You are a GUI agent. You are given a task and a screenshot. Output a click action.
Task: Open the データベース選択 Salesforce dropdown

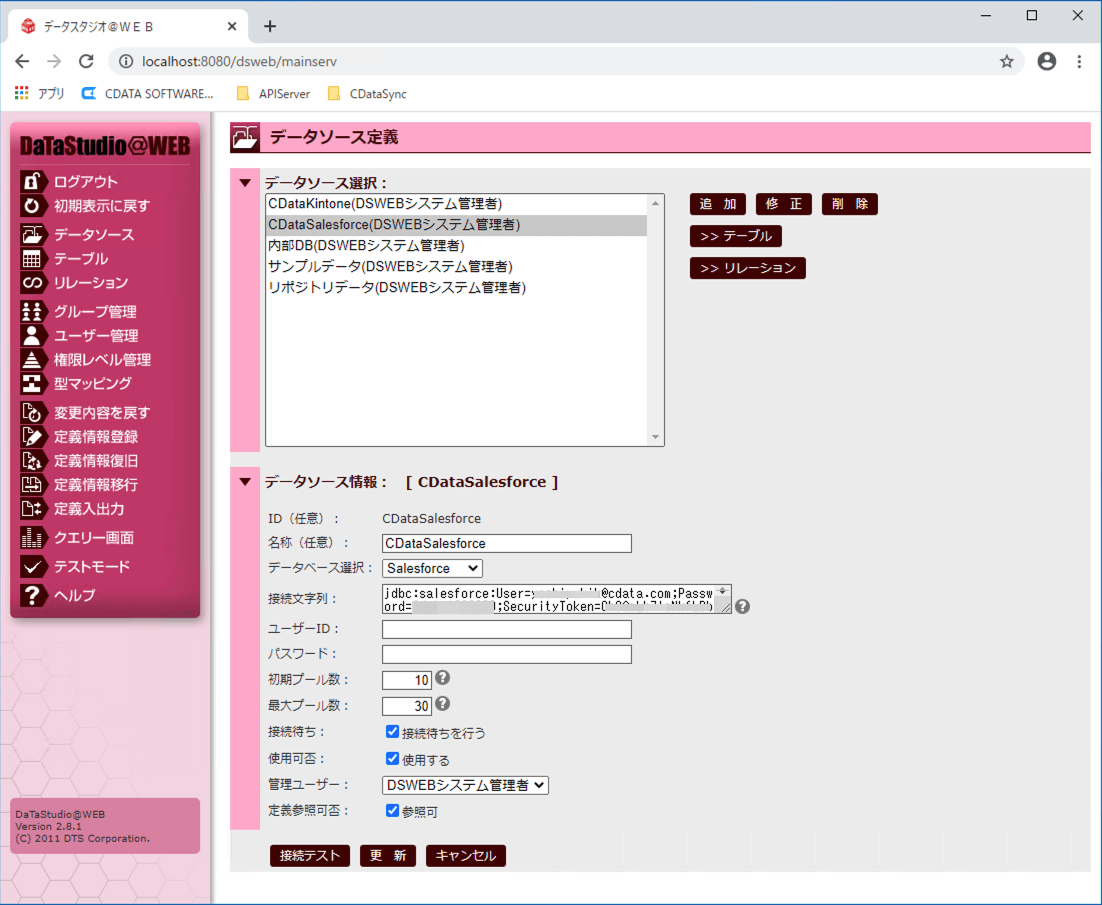click(432, 568)
